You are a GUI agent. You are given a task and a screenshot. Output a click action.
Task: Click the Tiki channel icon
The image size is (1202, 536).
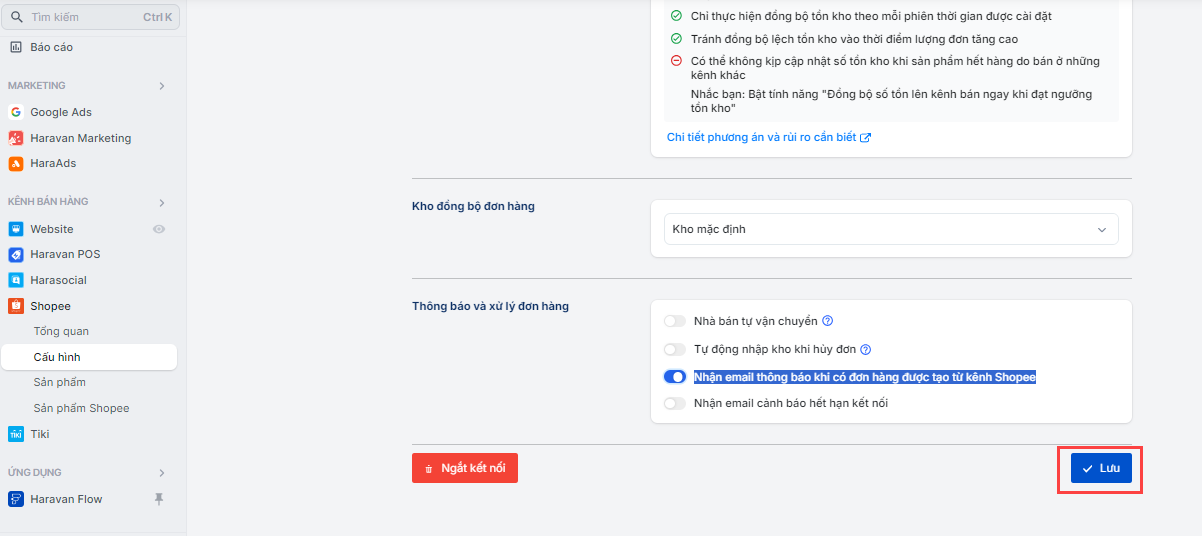16,434
